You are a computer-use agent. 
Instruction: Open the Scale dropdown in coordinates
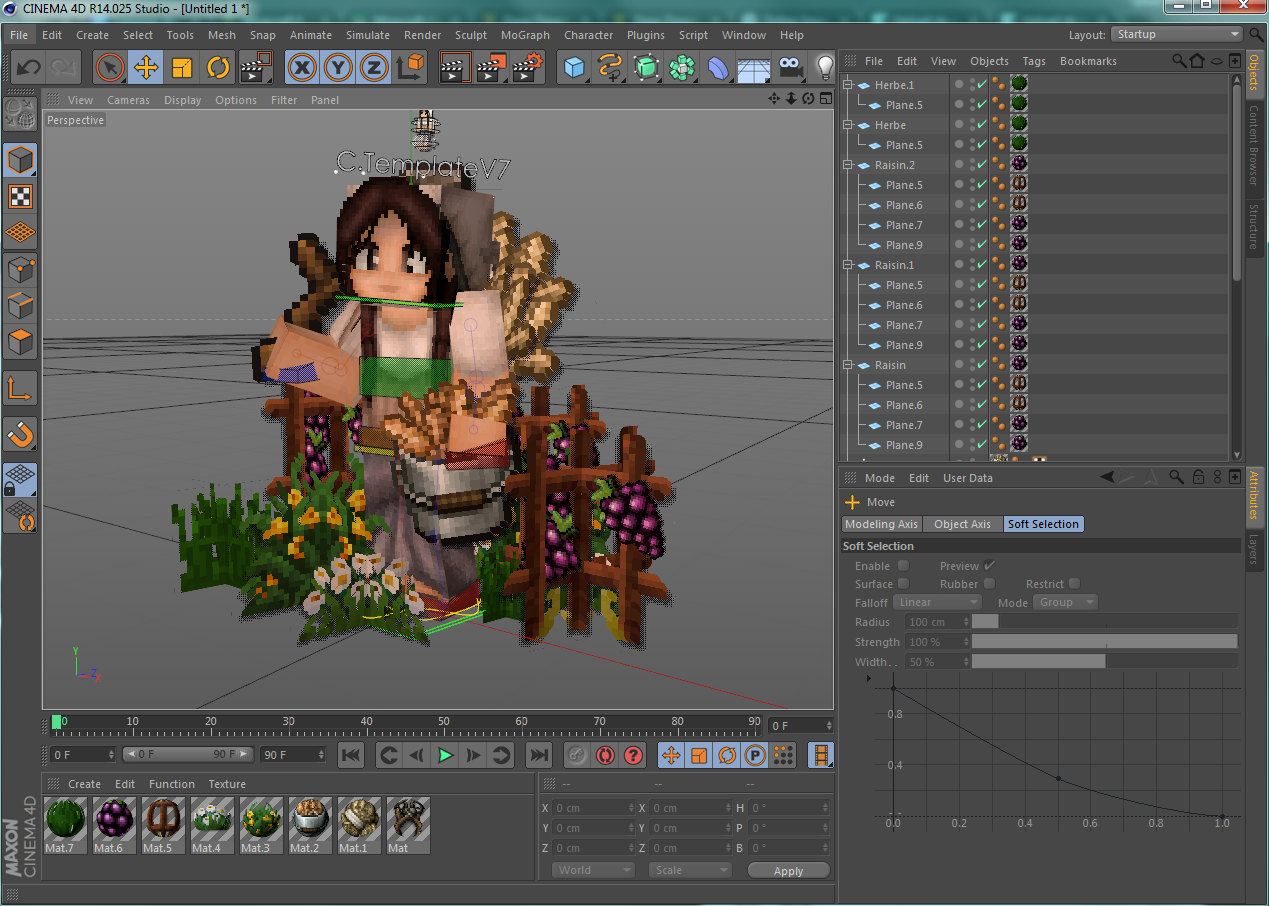690,870
